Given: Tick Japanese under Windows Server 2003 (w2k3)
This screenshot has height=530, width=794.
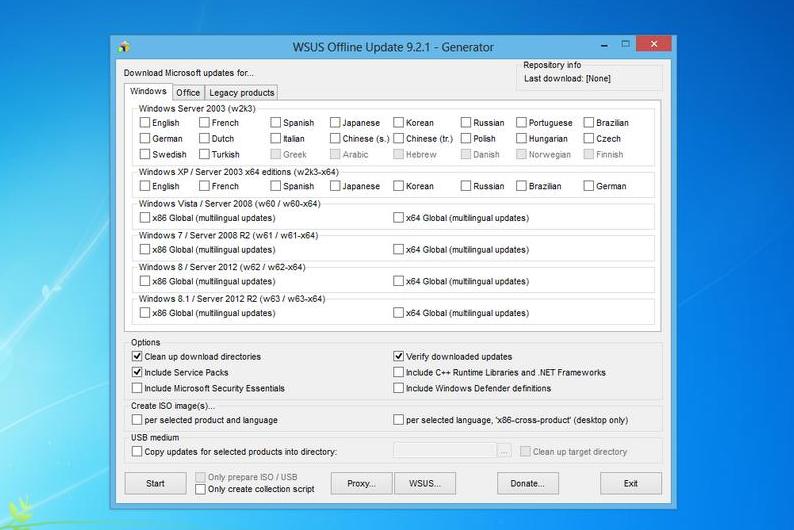Looking at the screenshot, I should [x=335, y=123].
